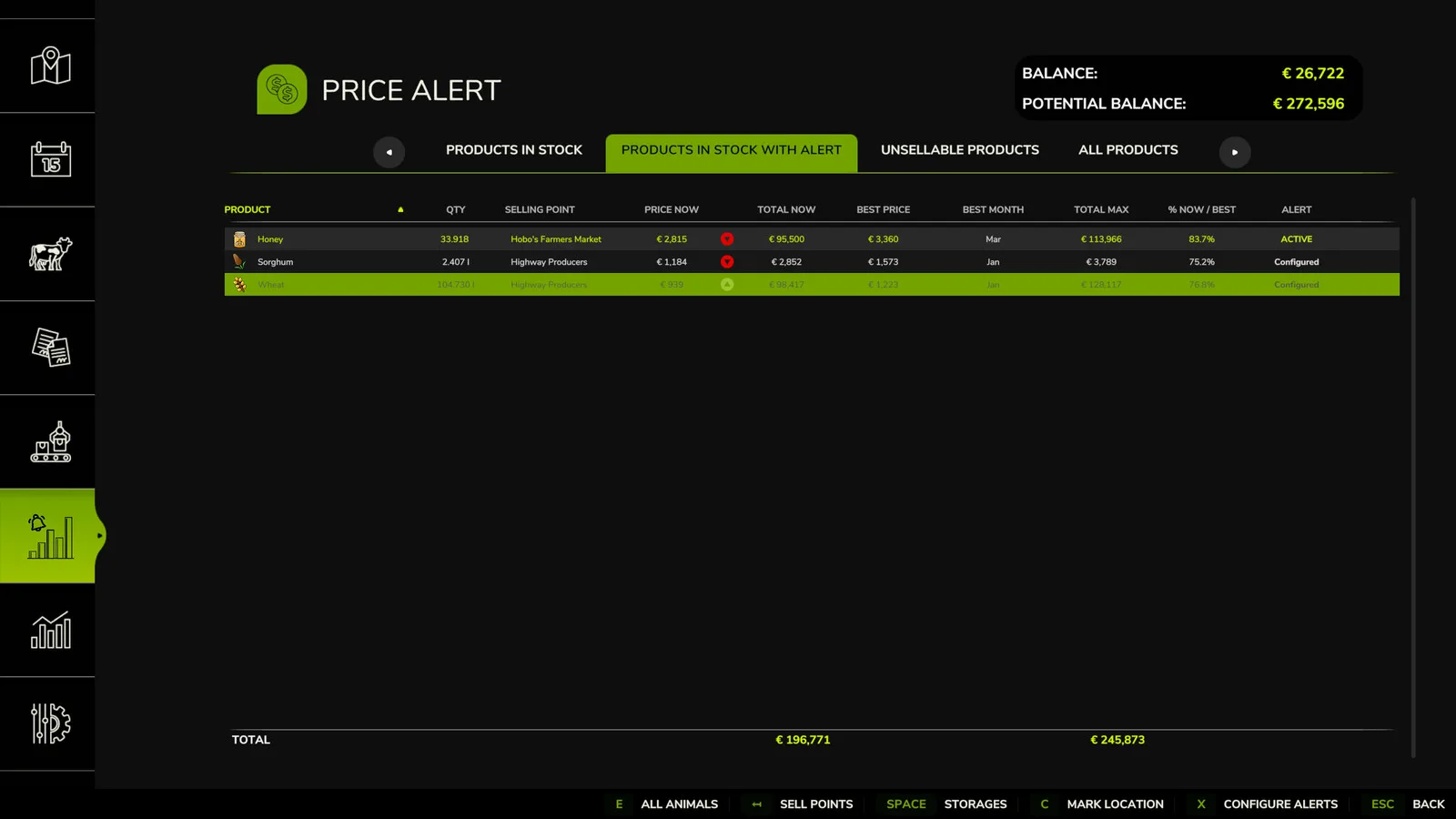Screen dimensions: 1456x819
Task: Click the red down trend icon in Sorghum row
Action: [x=727, y=262]
